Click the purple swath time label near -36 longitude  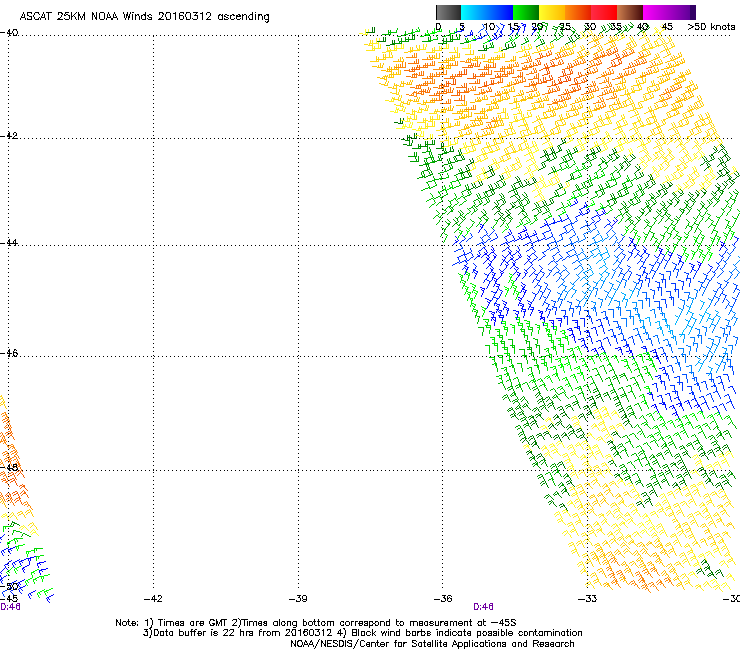coord(483,607)
